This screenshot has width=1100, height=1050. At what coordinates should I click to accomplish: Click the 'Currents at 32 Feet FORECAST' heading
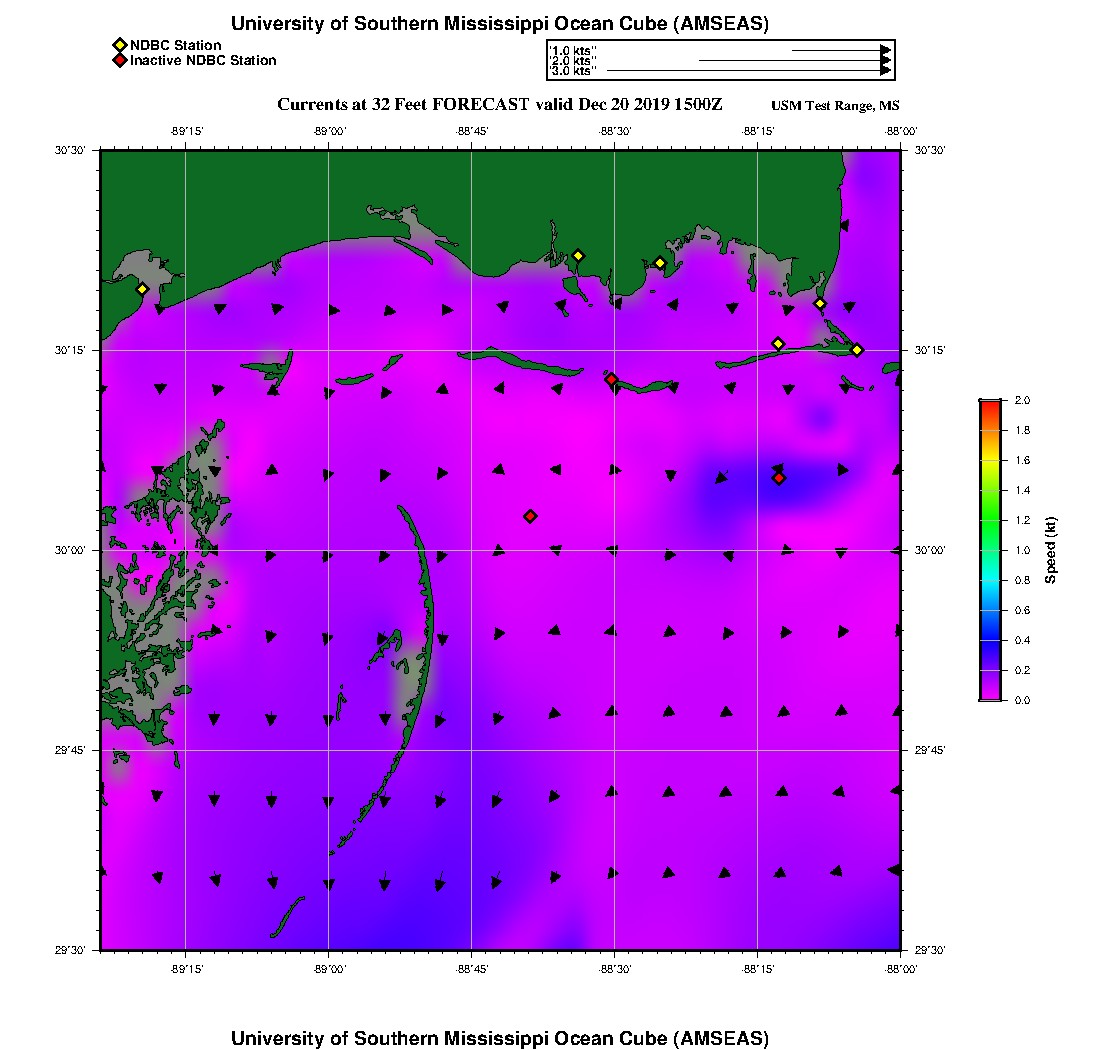pos(499,104)
